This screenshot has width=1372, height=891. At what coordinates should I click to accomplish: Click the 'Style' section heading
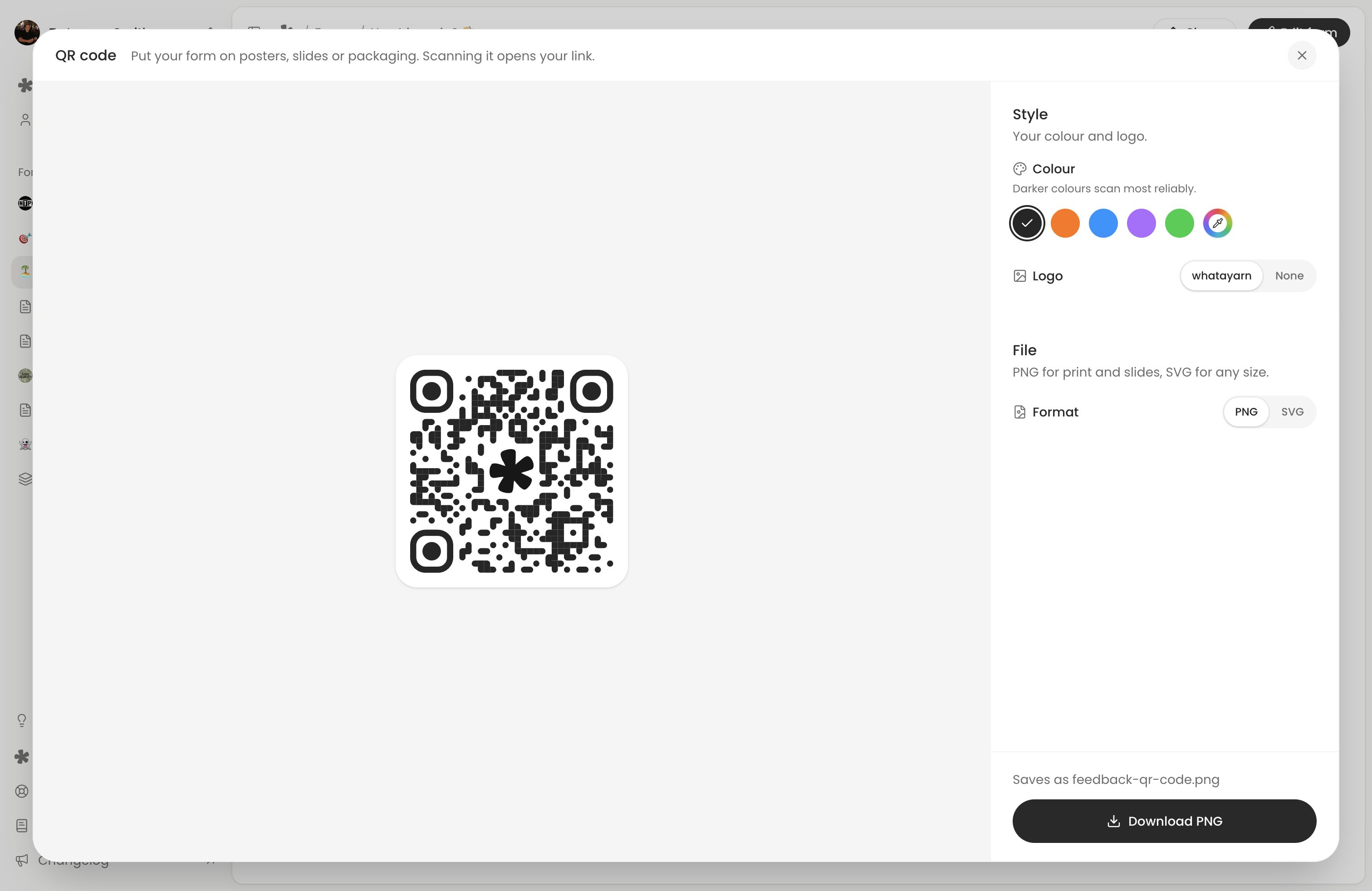1029,114
